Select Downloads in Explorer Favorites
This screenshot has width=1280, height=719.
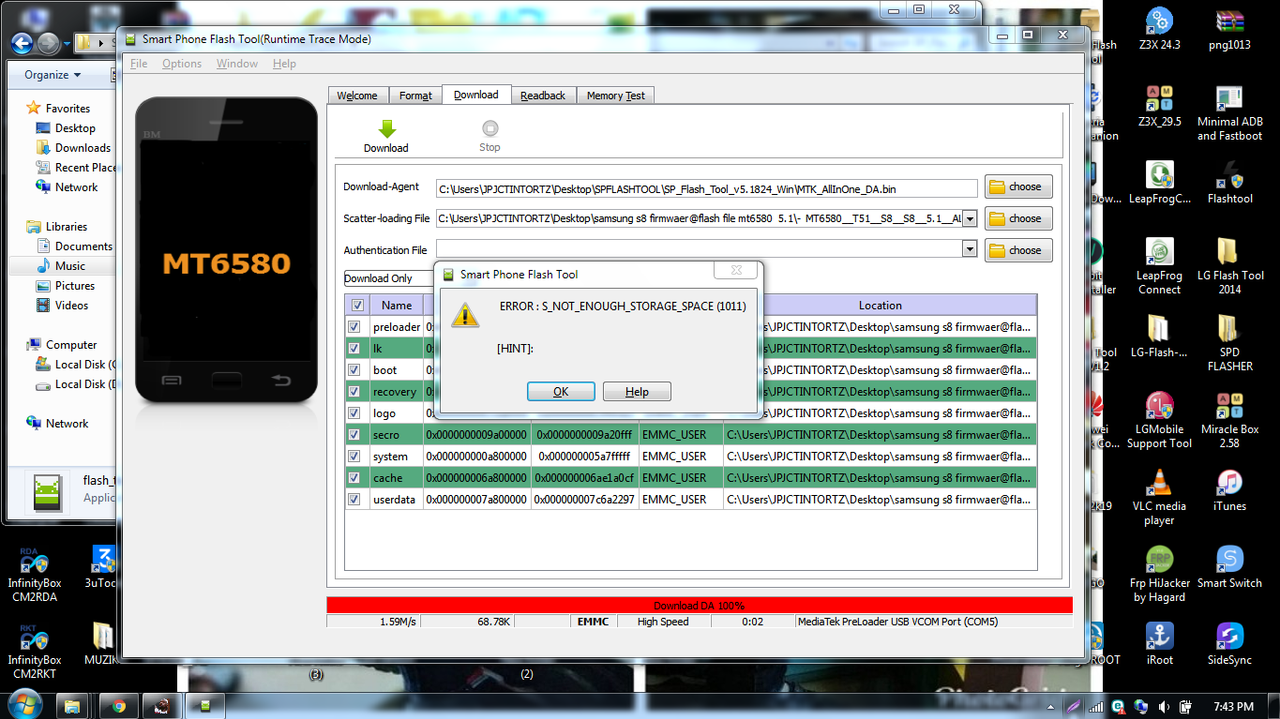pyautogui.click(x=82, y=148)
